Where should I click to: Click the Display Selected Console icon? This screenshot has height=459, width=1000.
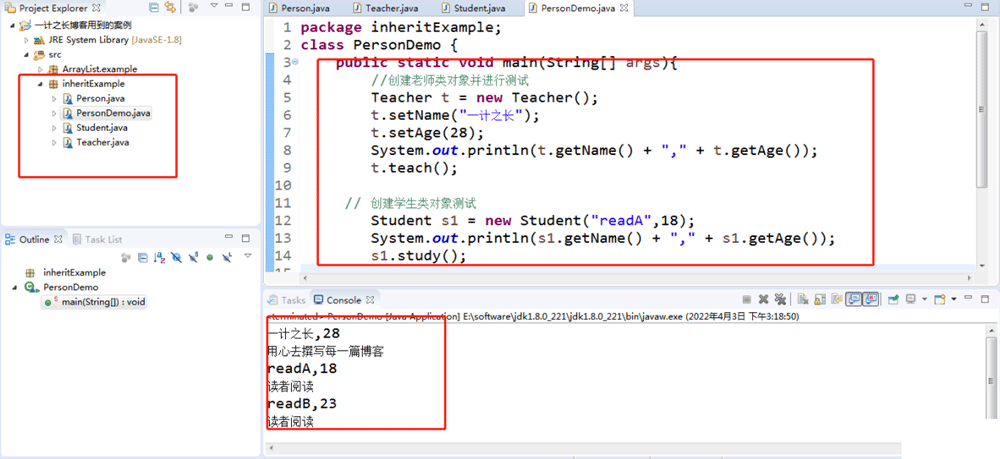911,299
